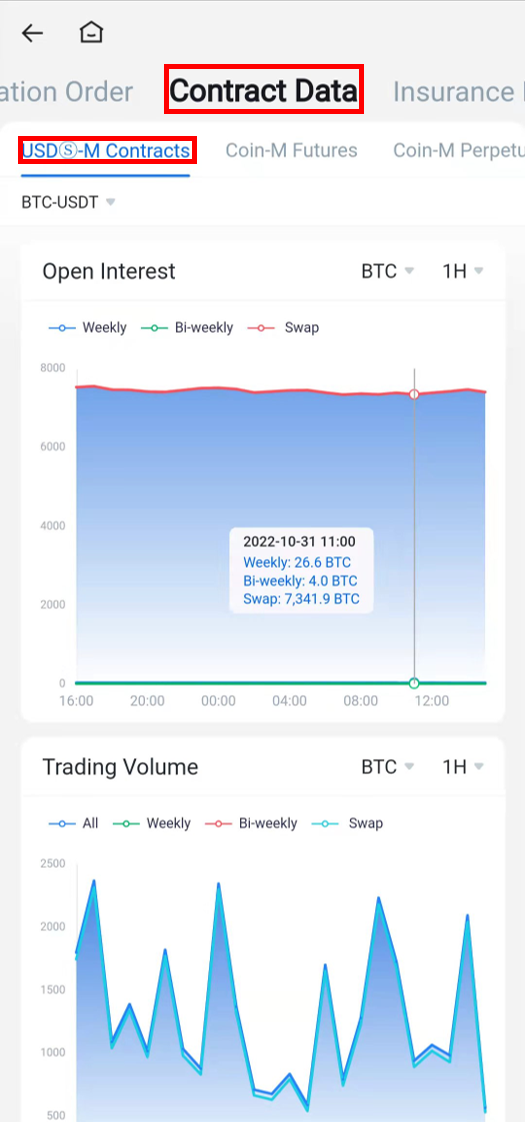Screen dimensions: 525x1122
Task: Open the BTC-USDT pair dropdown
Action: pos(68,203)
